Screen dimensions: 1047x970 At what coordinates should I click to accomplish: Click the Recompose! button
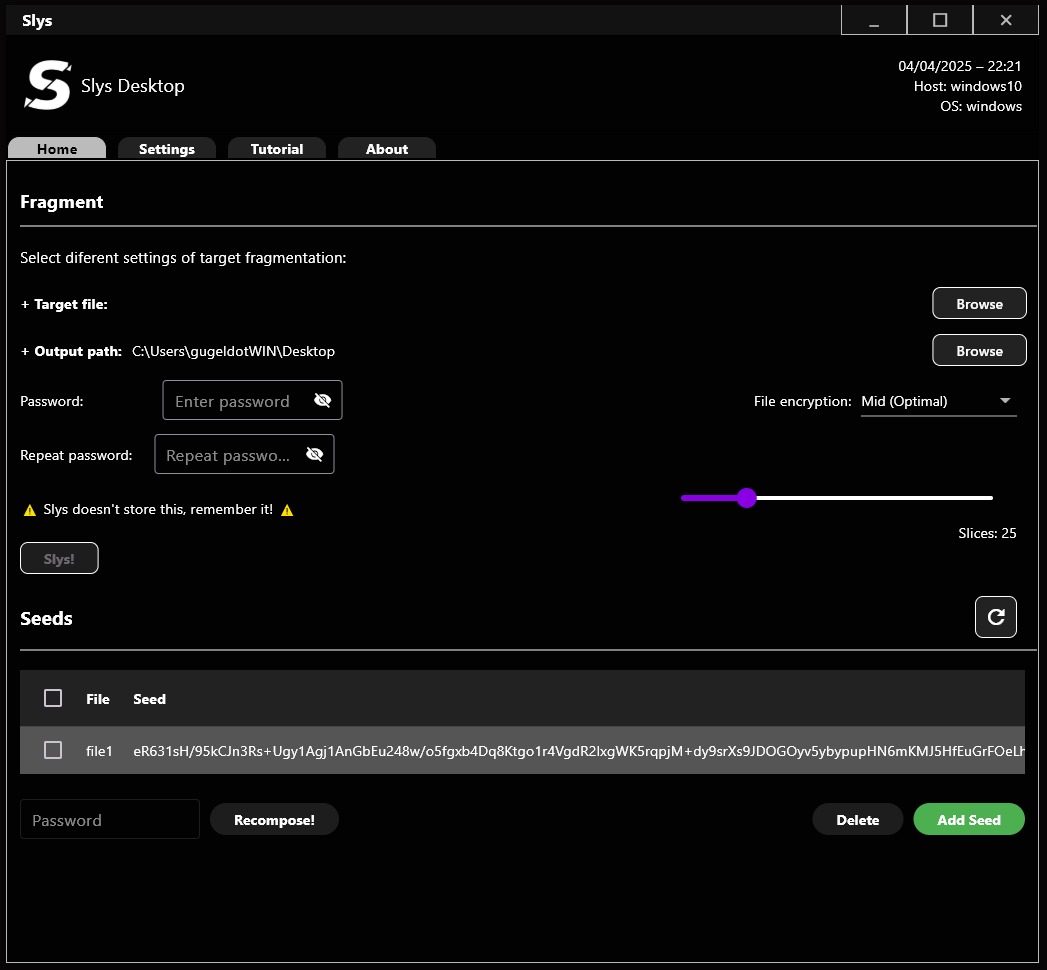point(274,819)
